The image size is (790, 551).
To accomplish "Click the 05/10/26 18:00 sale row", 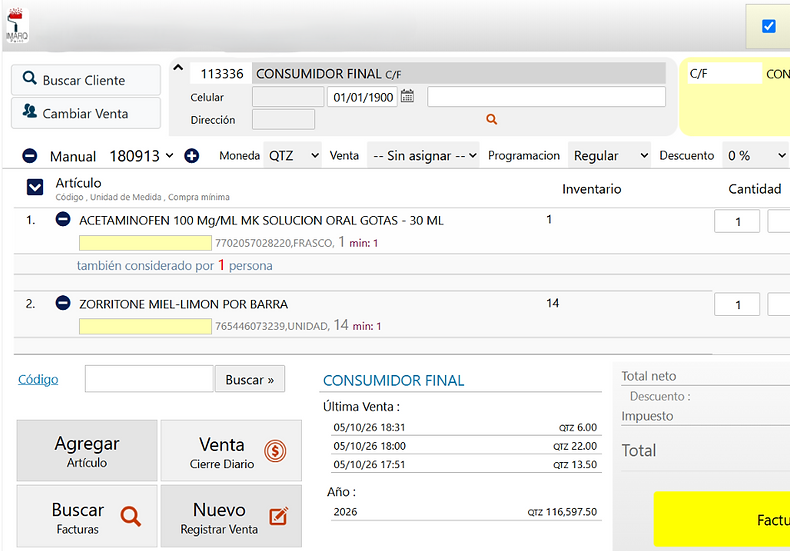I will 465,446.
